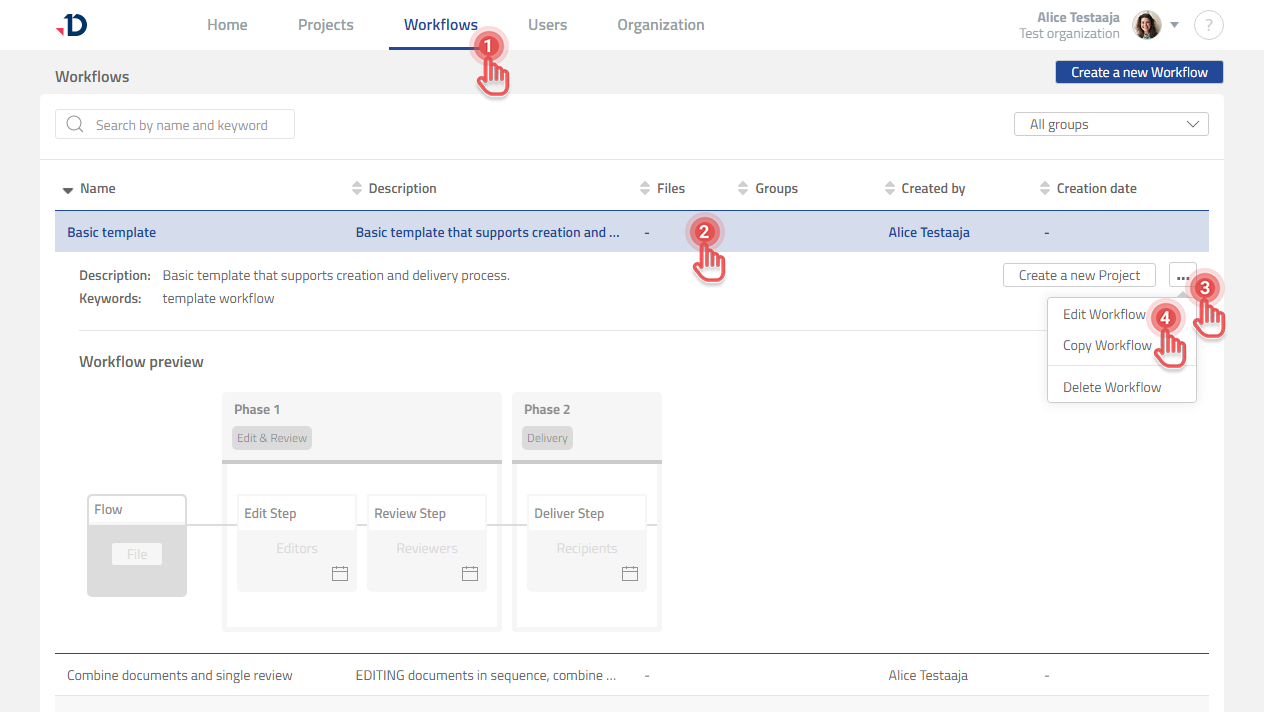Image resolution: width=1264 pixels, height=712 pixels.
Task: Toggle sorting by Created by column
Action: (890, 188)
